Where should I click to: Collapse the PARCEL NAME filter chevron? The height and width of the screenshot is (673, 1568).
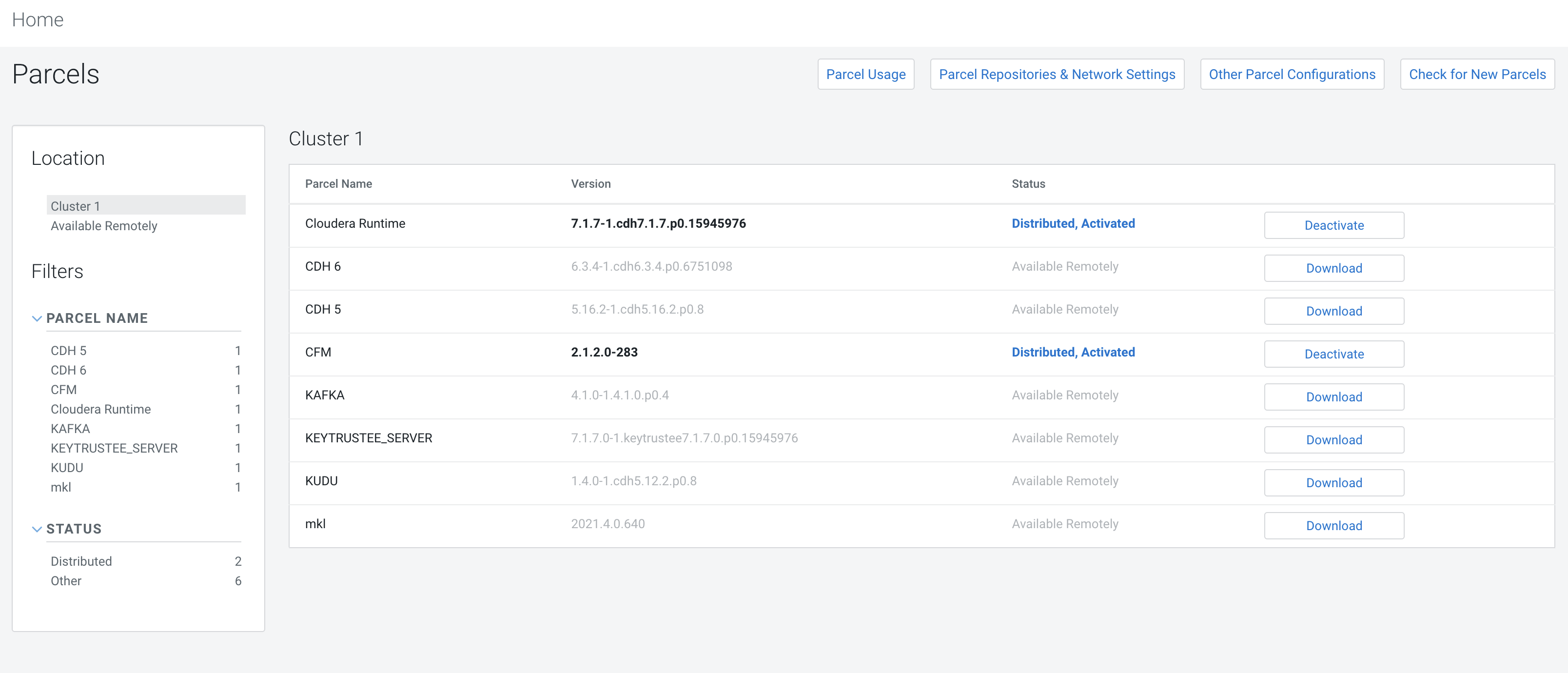tap(37, 318)
